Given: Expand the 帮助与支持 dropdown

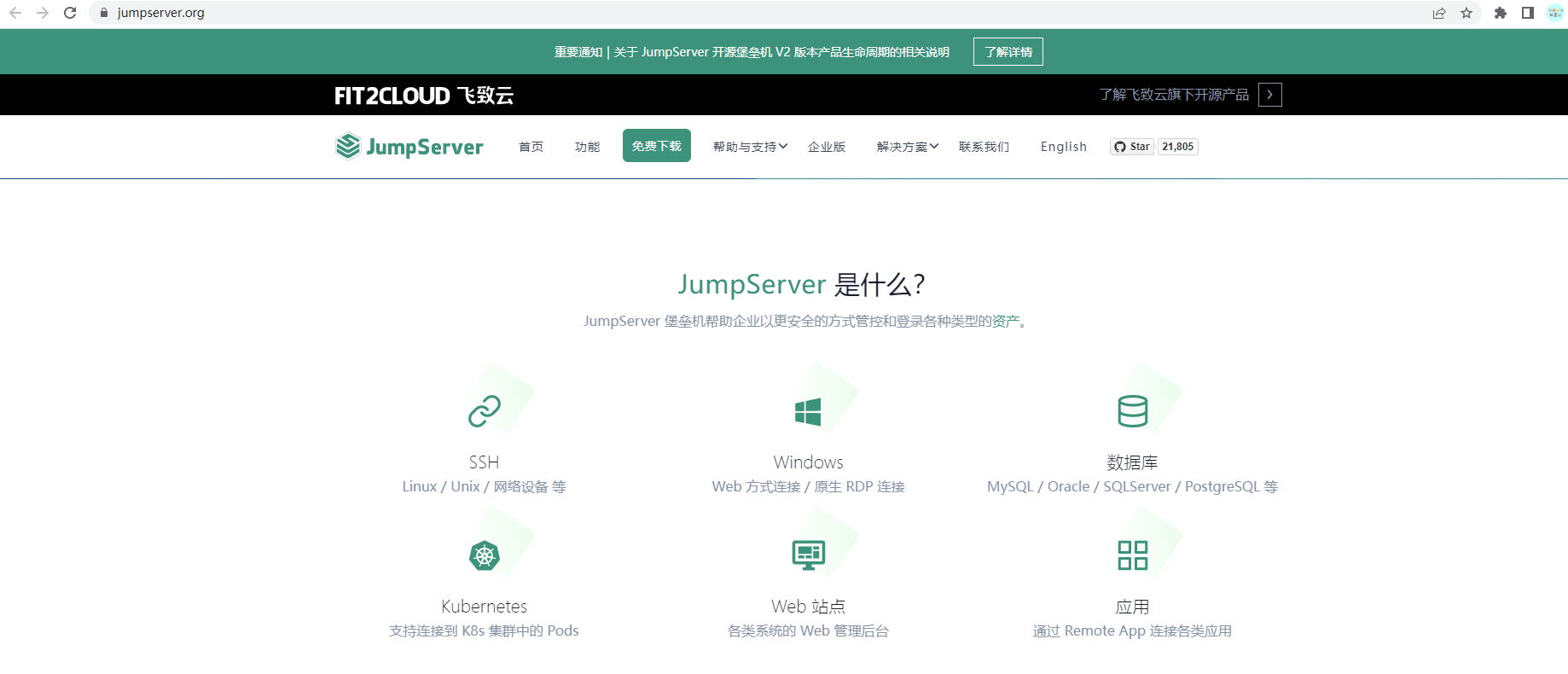Looking at the screenshot, I should [750, 147].
